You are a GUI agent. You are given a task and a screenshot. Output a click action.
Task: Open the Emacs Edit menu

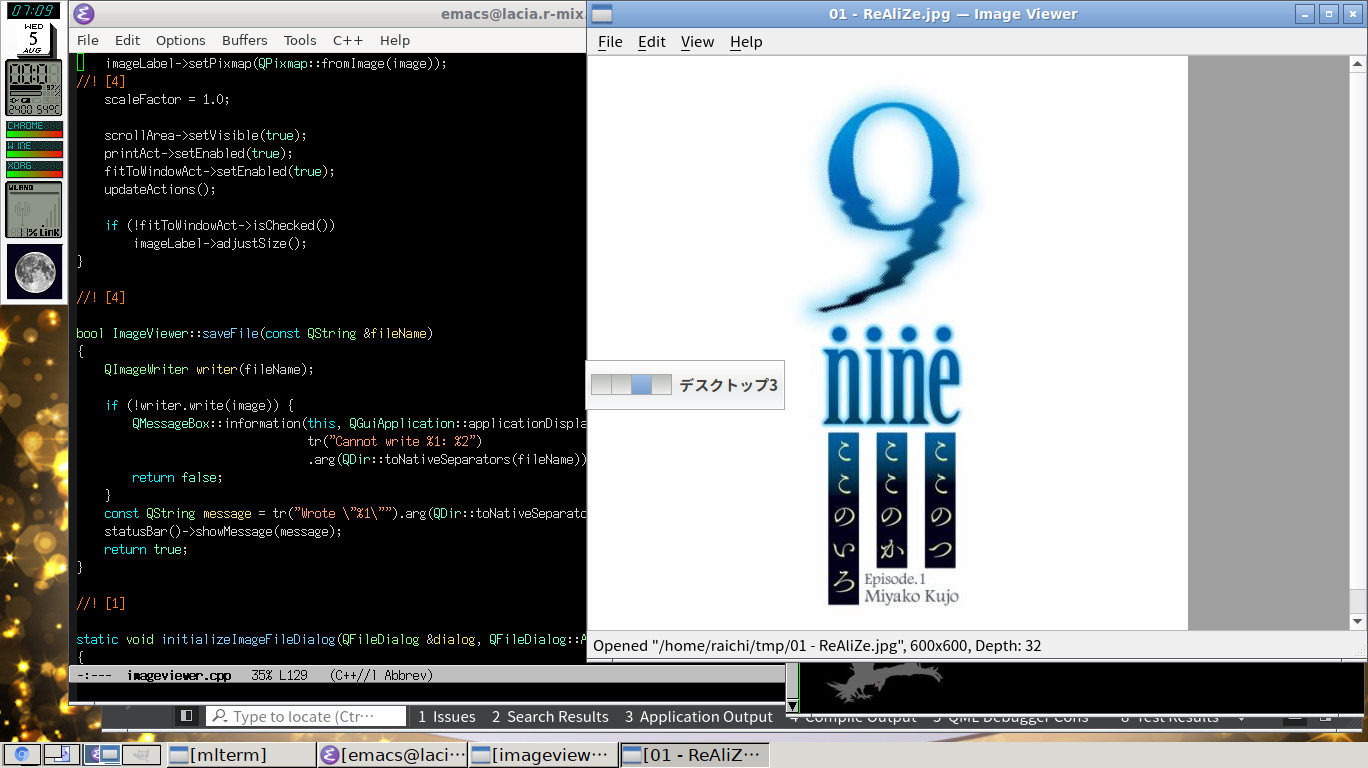(x=127, y=40)
